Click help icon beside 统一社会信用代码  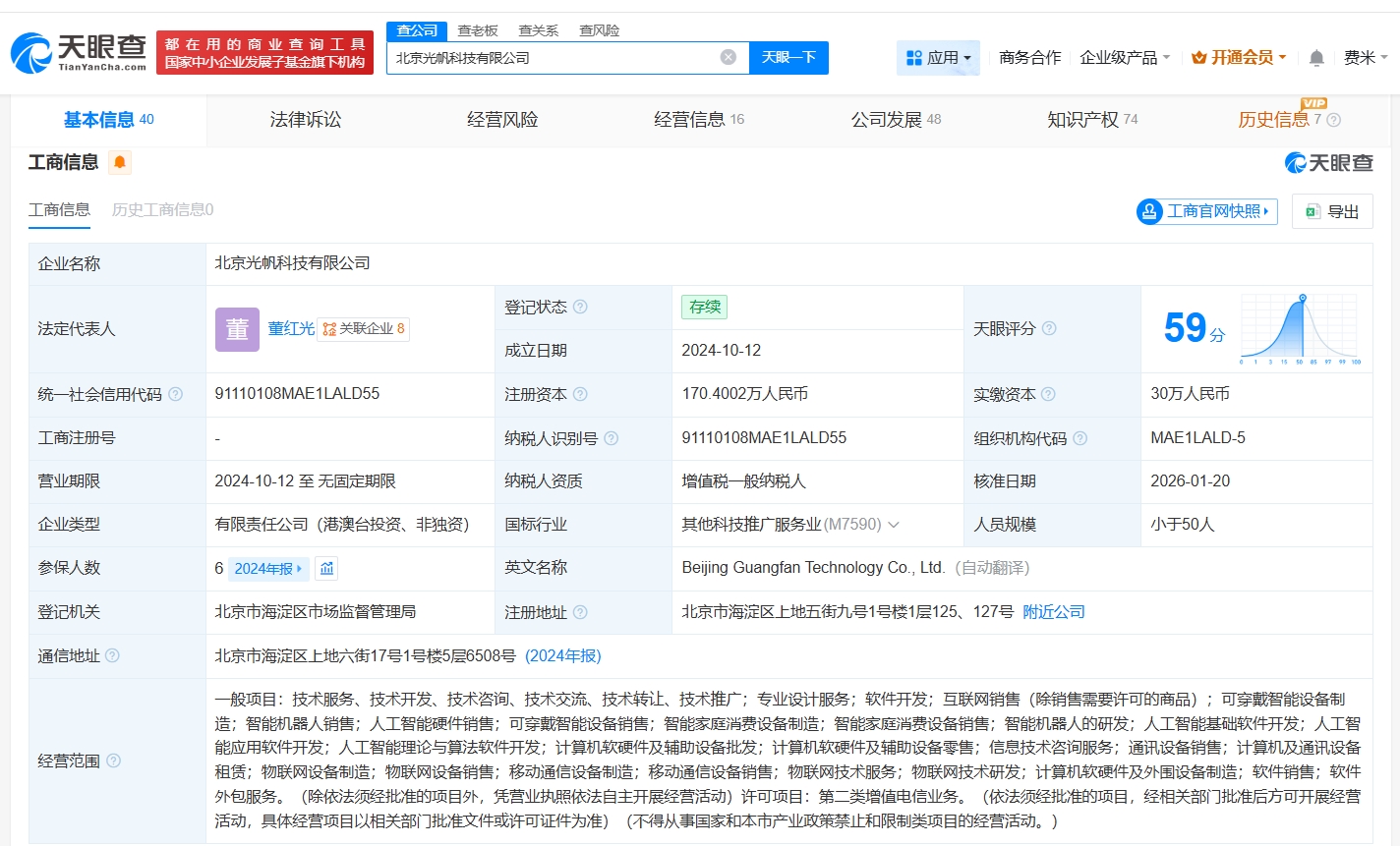pos(176,394)
